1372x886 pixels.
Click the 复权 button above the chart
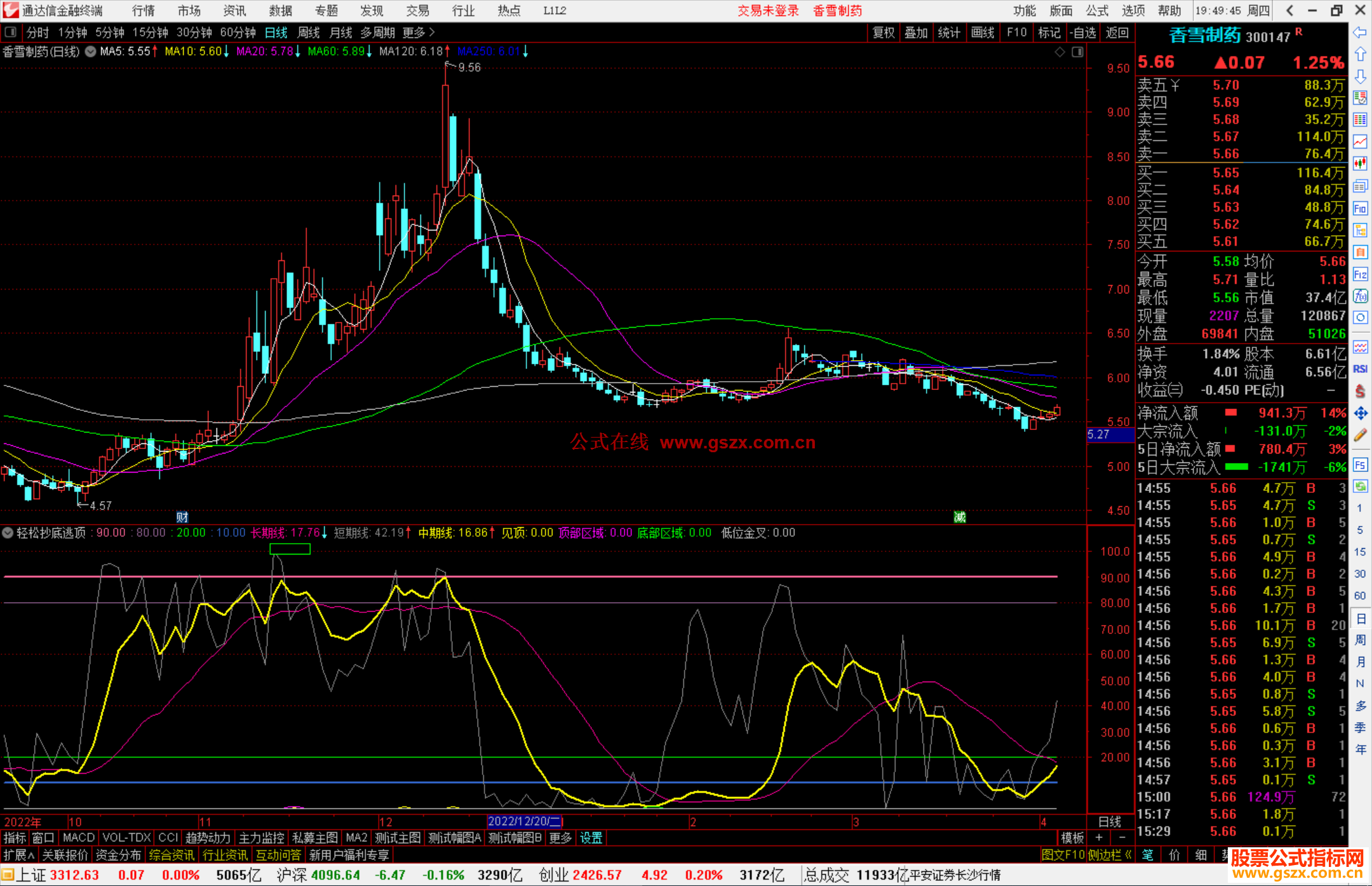pos(884,32)
